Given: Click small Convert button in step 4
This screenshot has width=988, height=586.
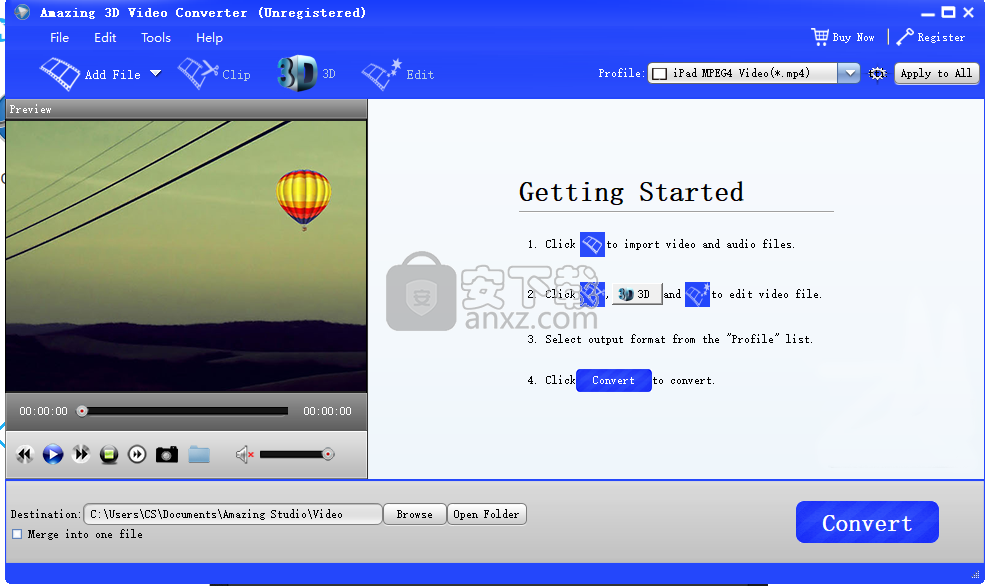Looking at the screenshot, I should (x=614, y=381).
